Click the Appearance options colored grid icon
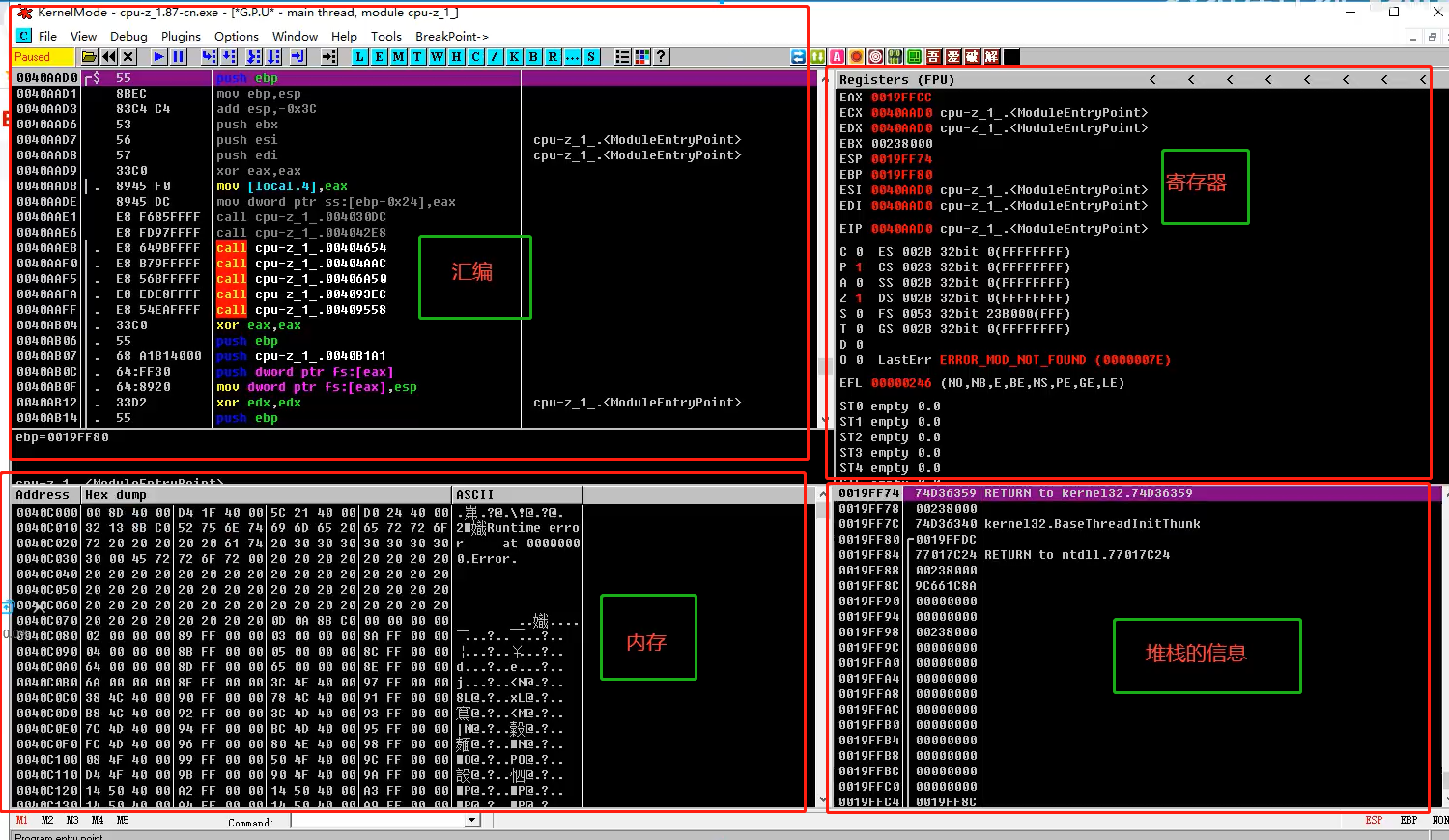This screenshot has width=1449, height=840. pos(641,57)
